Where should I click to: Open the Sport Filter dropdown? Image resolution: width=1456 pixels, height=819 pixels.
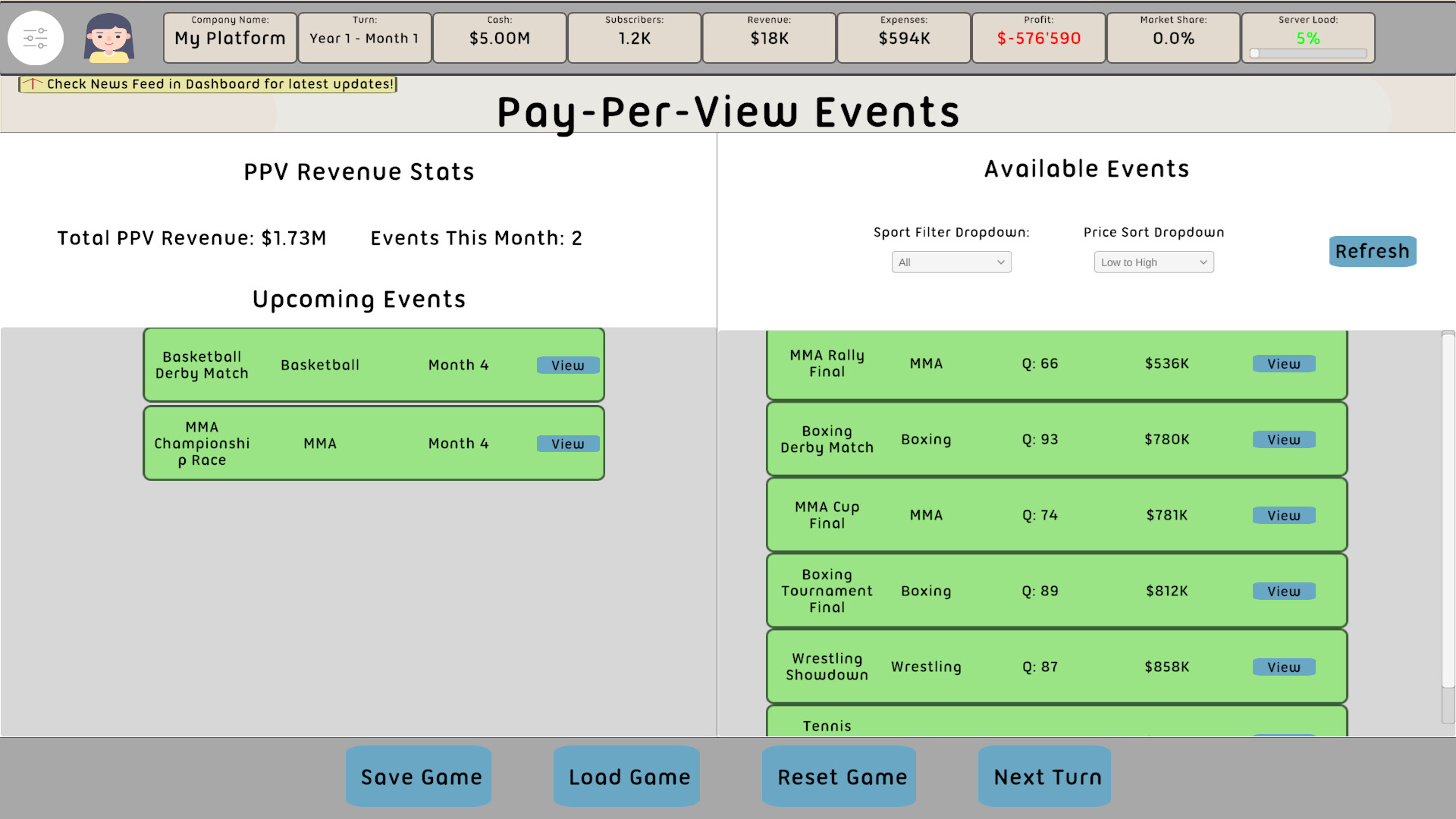(x=951, y=262)
